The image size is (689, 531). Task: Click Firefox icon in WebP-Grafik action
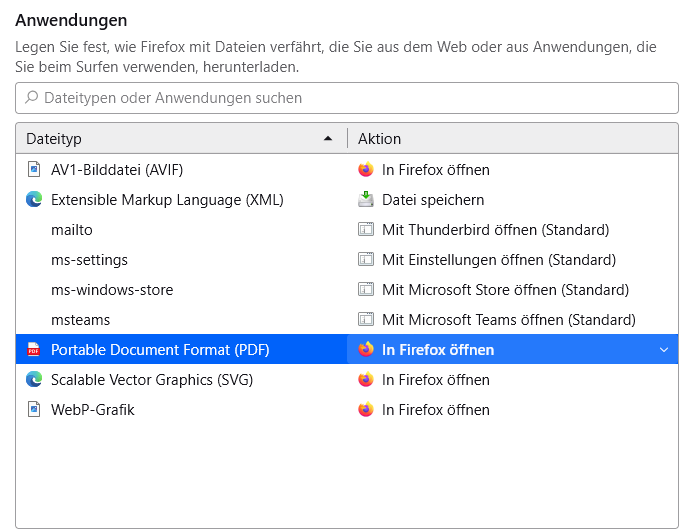[365, 410]
